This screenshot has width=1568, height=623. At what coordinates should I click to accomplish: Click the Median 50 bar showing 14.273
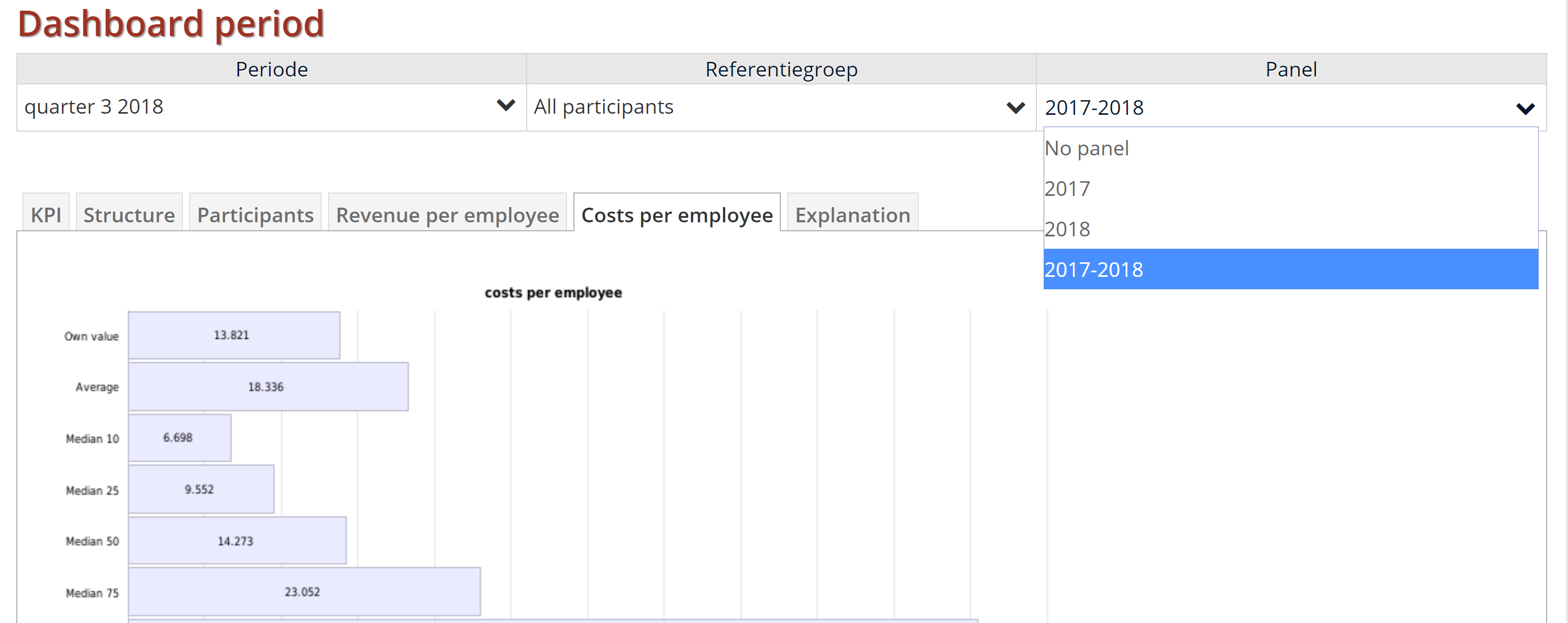237,541
